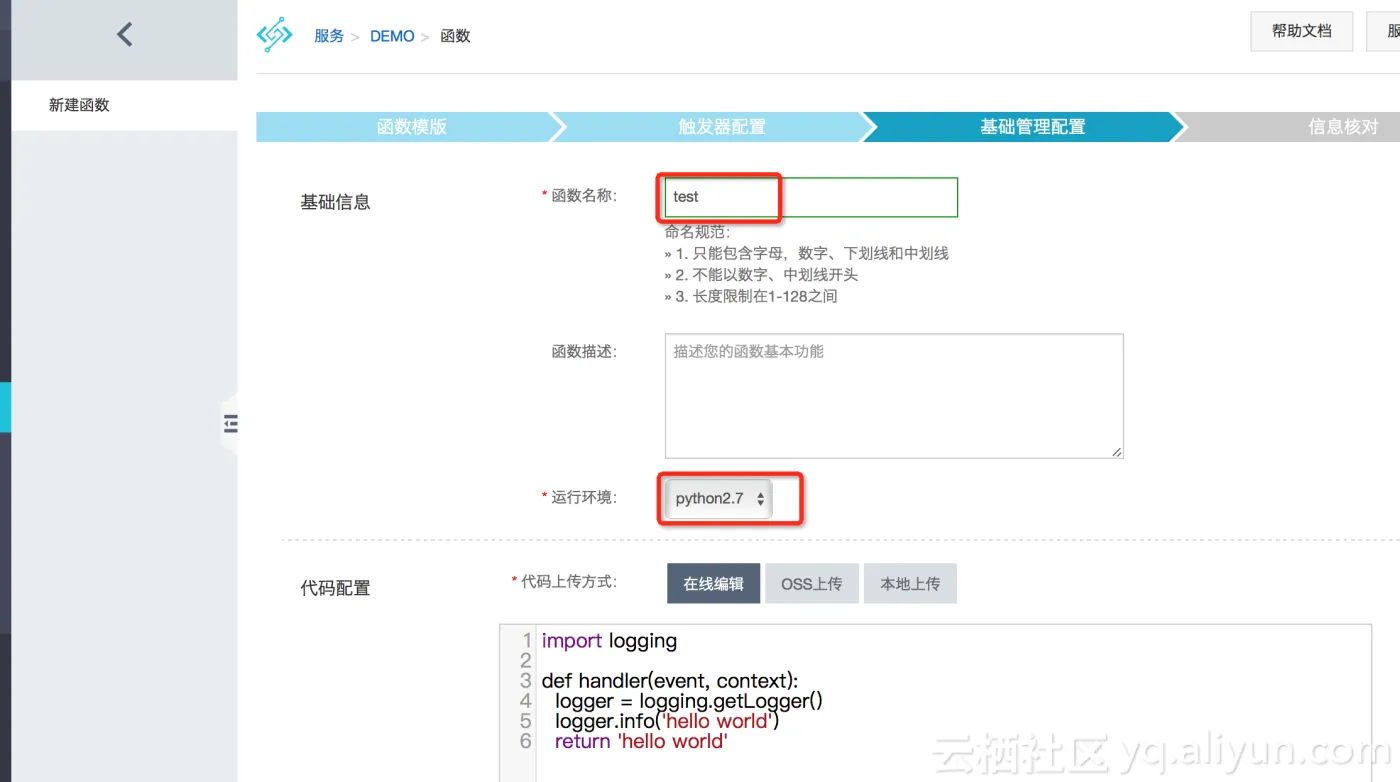This screenshot has height=782, width=1400.
Task: Go to the 触发器配置 step
Action: coord(721,127)
